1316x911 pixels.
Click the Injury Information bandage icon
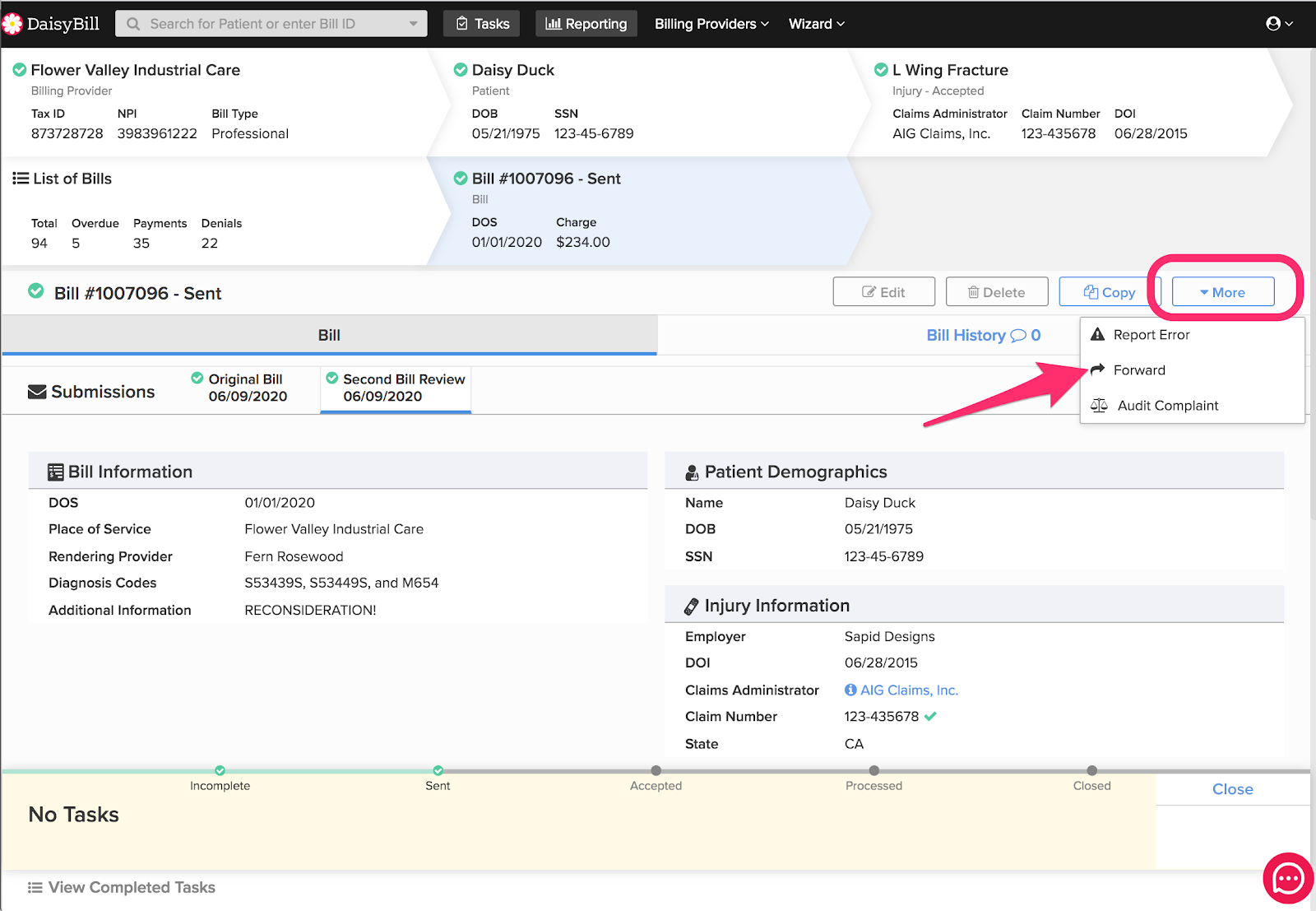(692, 607)
